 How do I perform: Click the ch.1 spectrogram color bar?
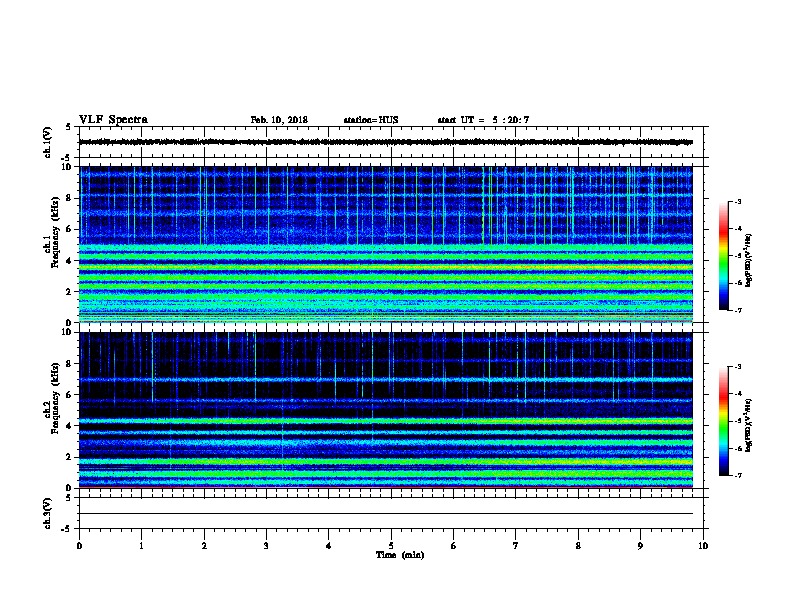click(724, 256)
